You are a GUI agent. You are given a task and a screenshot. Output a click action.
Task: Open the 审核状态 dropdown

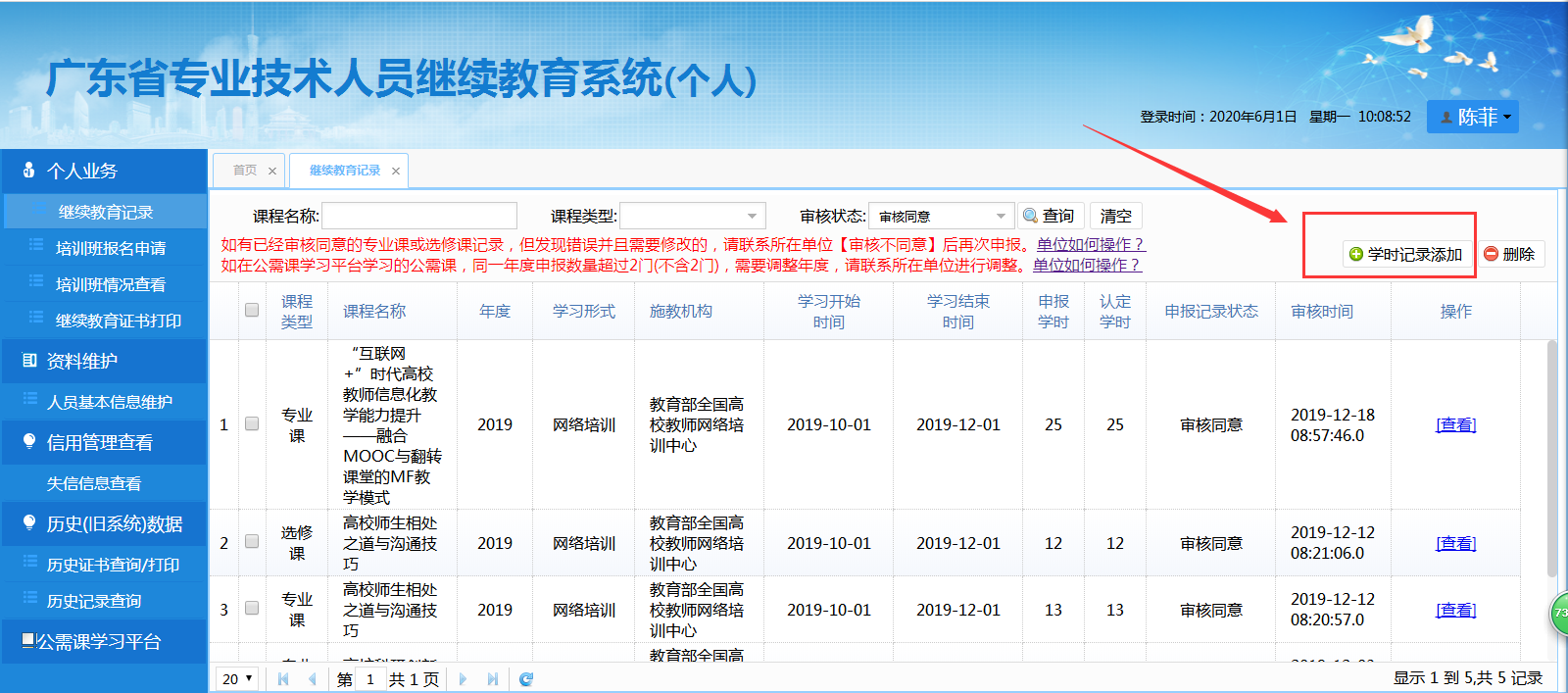point(942,216)
